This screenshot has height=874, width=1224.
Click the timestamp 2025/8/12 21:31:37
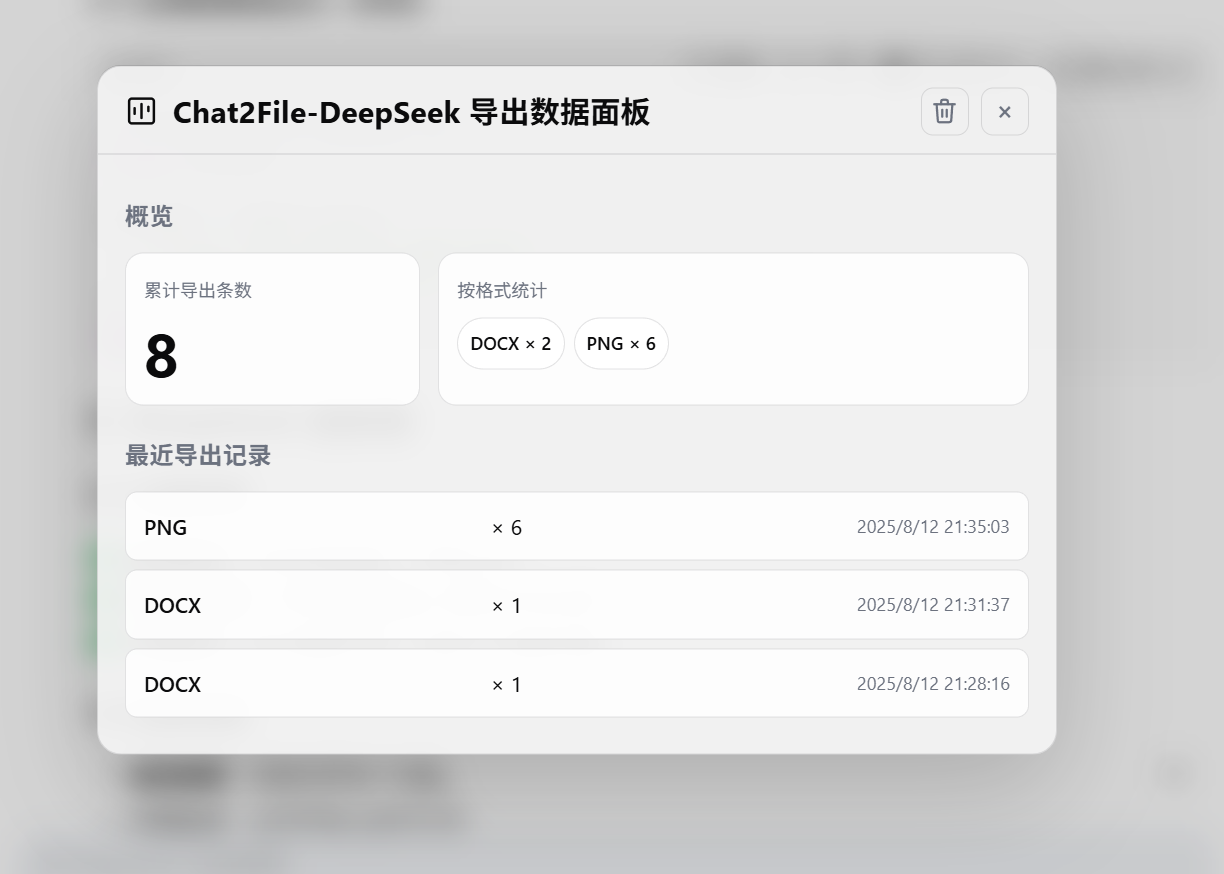coord(933,605)
